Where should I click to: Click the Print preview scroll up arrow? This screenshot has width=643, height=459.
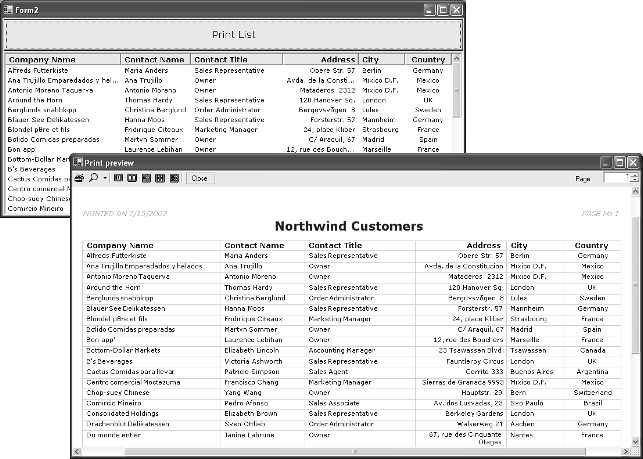[x=636, y=191]
